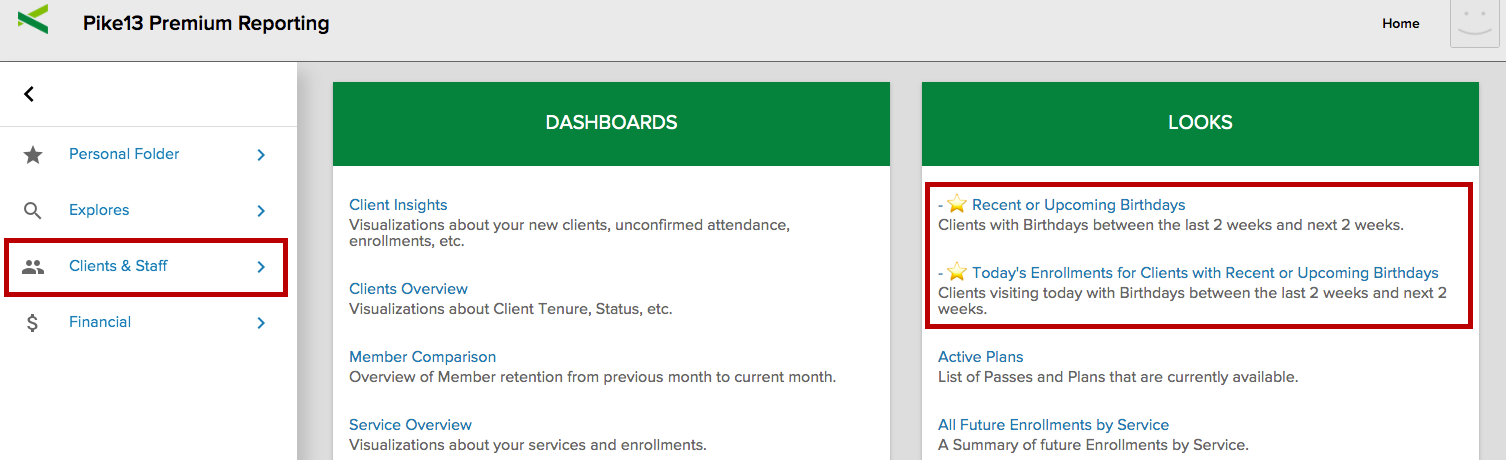Click the Clients & Staff people icon

(x=33, y=267)
